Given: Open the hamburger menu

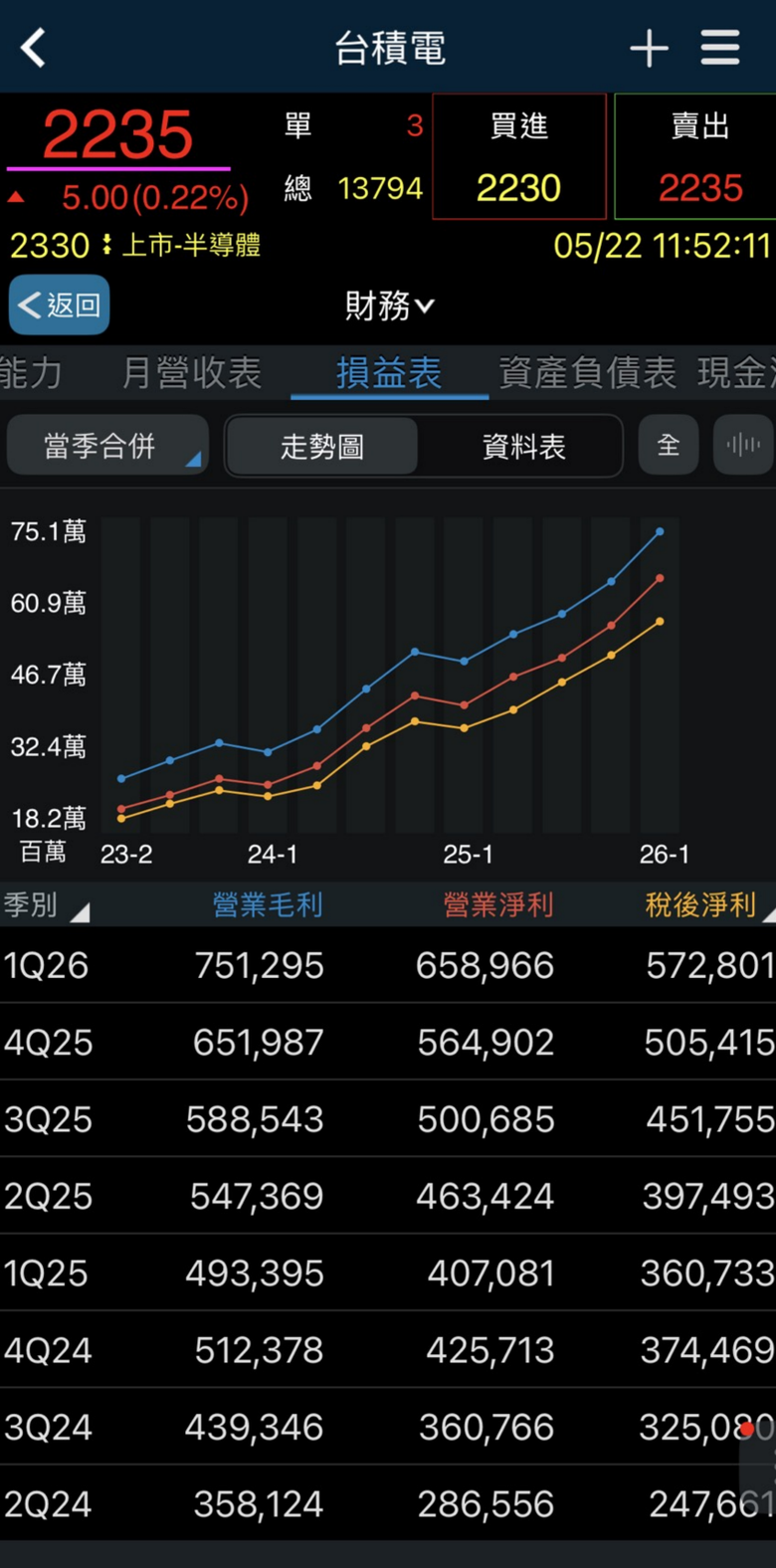Looking at the screenshot, I should pos(720,47).
